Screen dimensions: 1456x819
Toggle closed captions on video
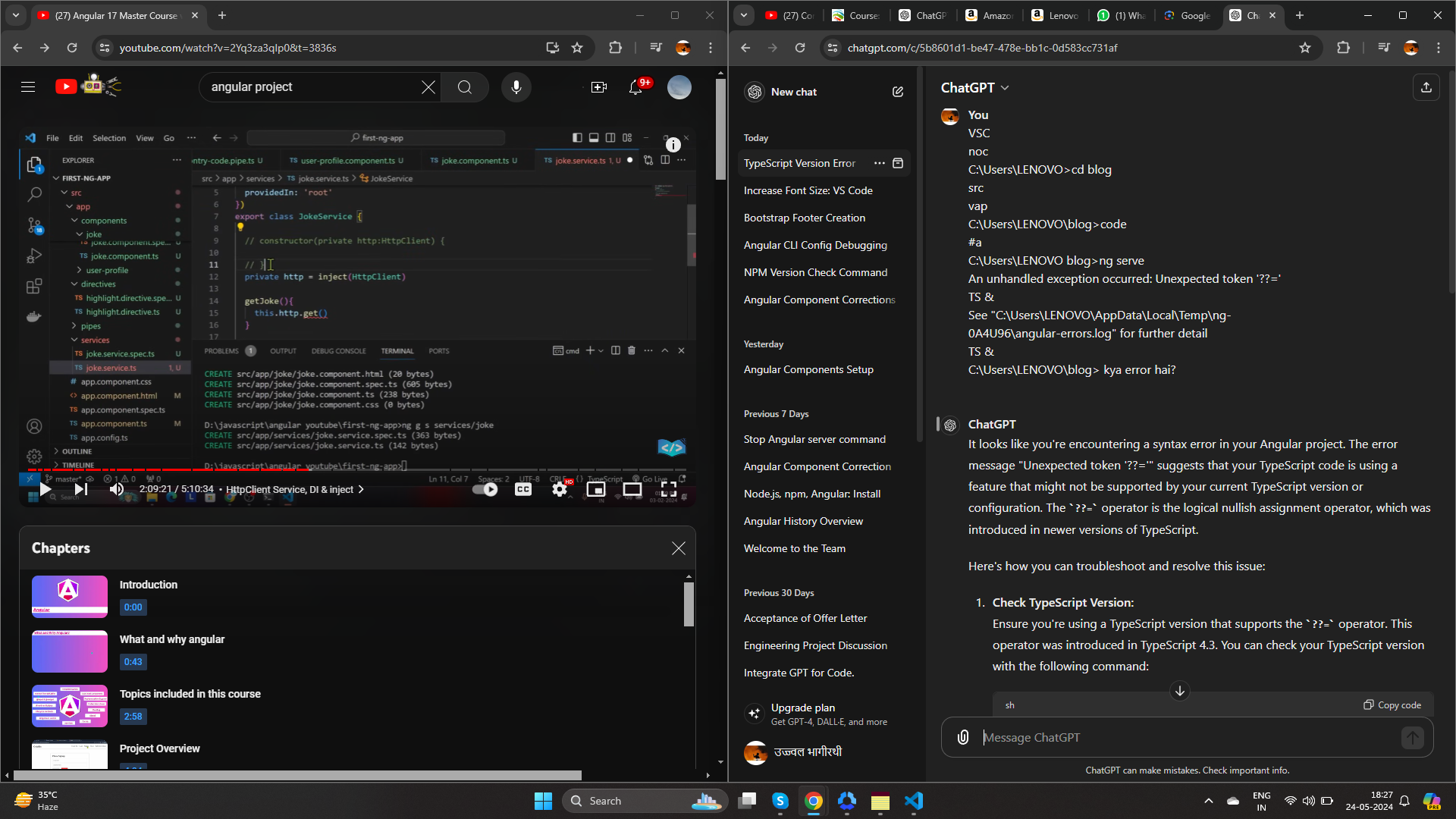pos(523,489)
